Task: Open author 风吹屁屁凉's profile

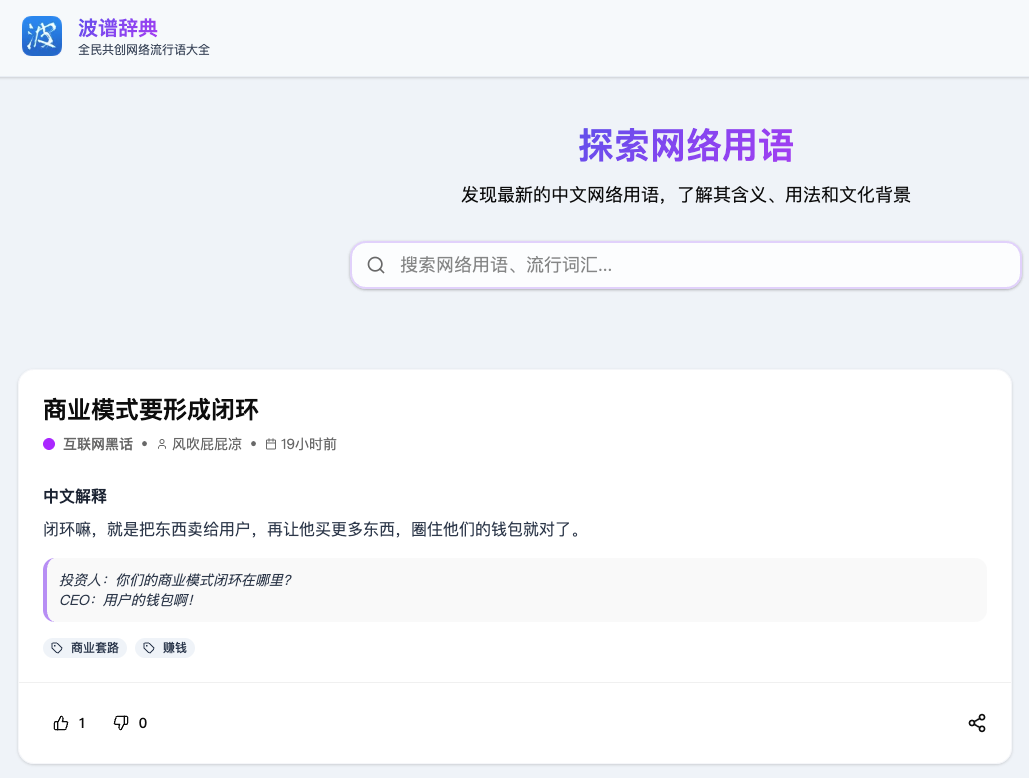Action: pyautogui.click(x=206, y=444)
